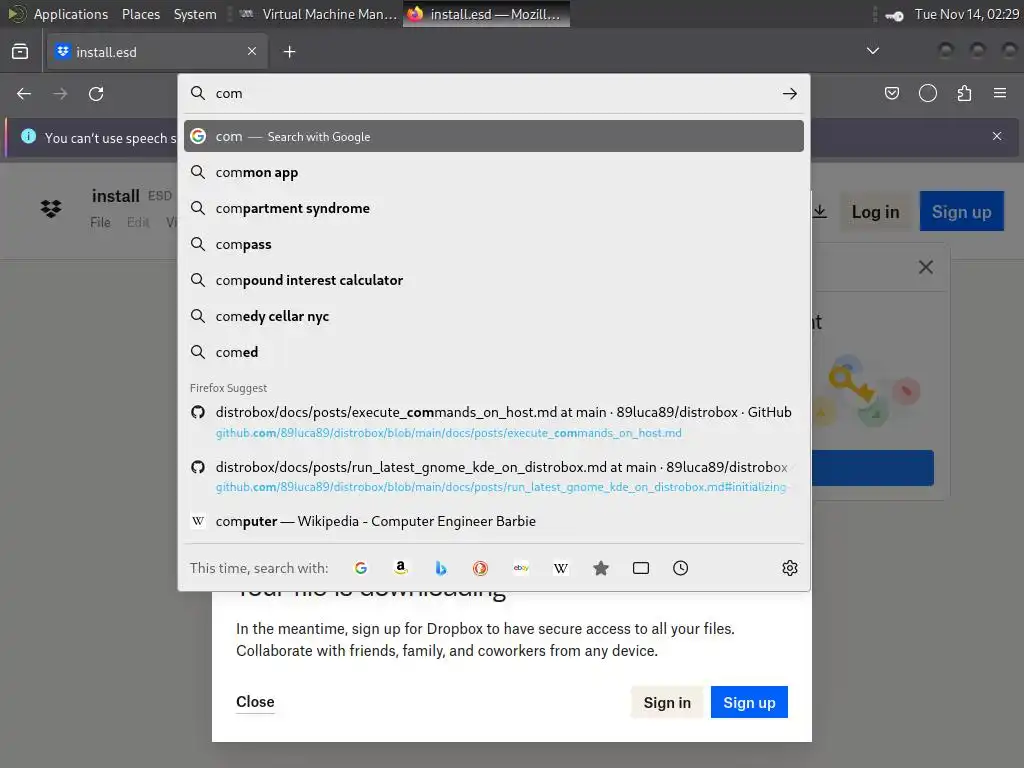
Task: Dismiss the speech notification bar
Action: [997, 136]
